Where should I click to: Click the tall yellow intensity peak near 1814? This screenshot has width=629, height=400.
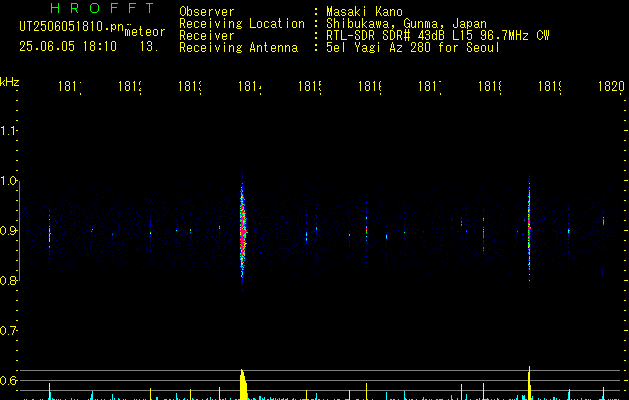[243, 384]
